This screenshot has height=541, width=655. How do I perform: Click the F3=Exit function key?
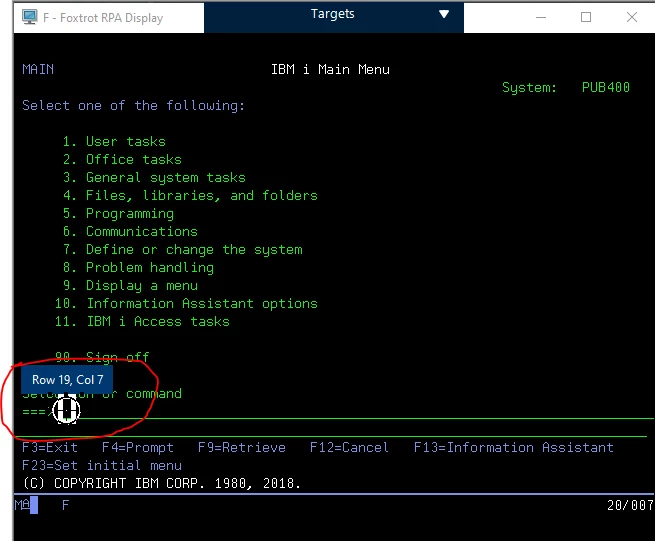click(x=50, y=447)
